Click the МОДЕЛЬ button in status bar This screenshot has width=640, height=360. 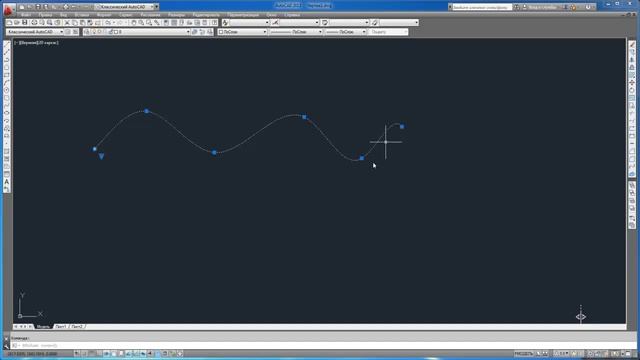[x=523, y=353]
